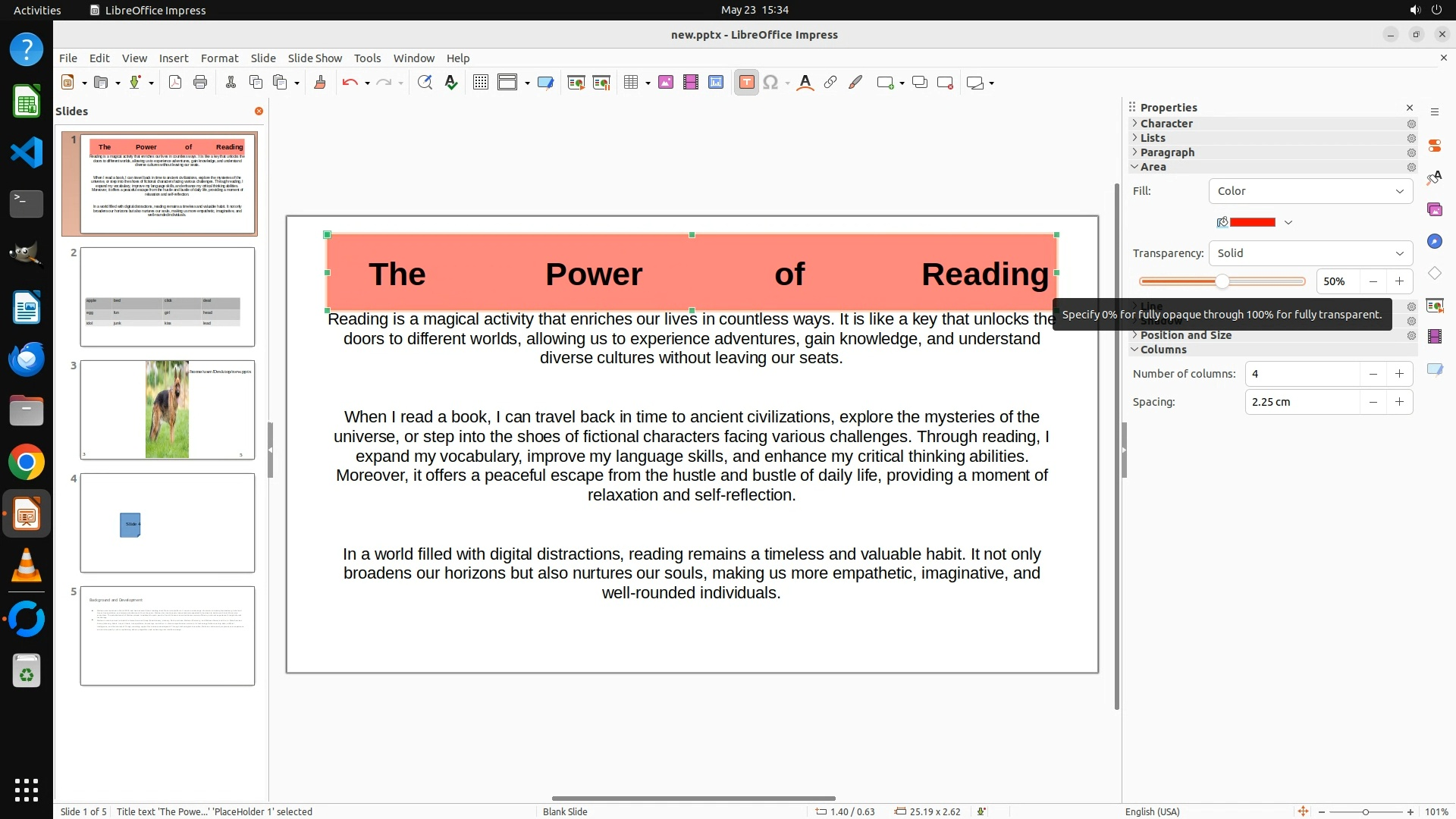Toggle the Insert Text Box tool
This screenshot has width=1456, height=819.
(746, 83)
